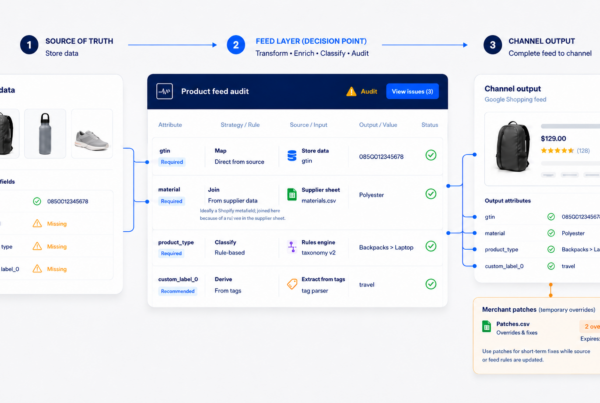Screen dimensions: 600x403
Task: Click Missing text in the label_0 row
Action: (57, 269)
